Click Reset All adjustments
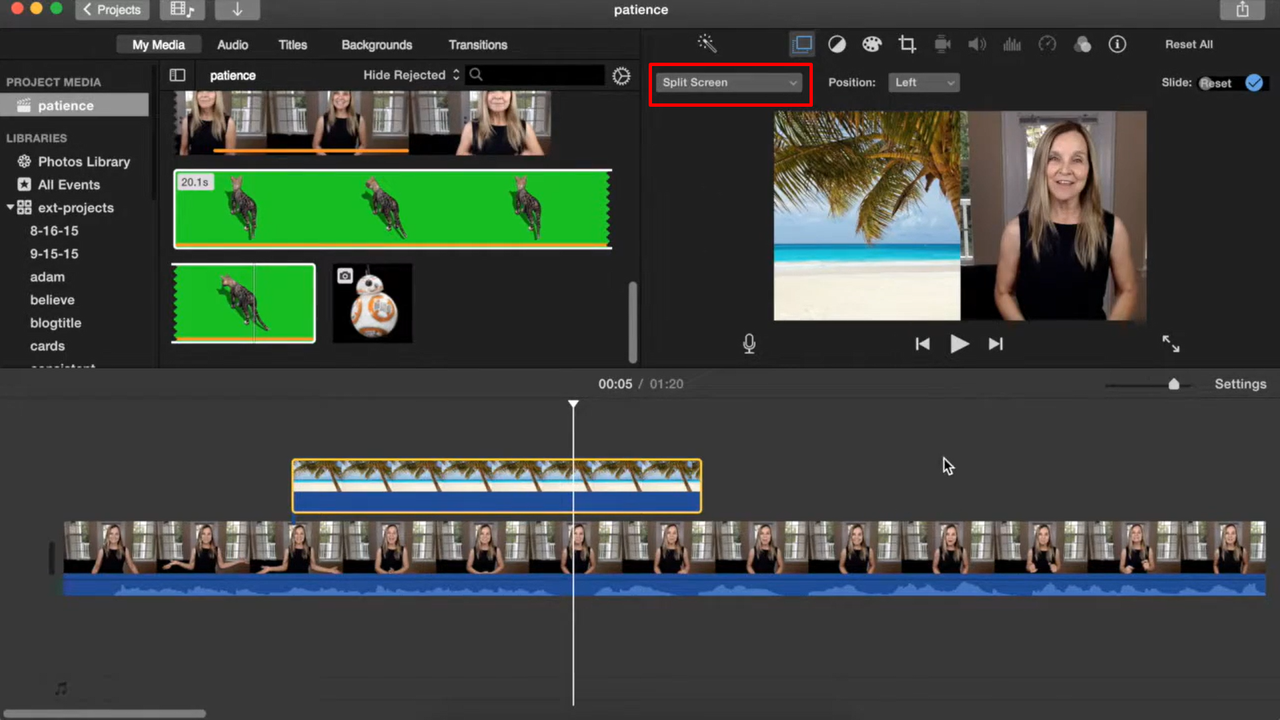This screenshot has width=1280, height=720. [x=1189, y=45]
